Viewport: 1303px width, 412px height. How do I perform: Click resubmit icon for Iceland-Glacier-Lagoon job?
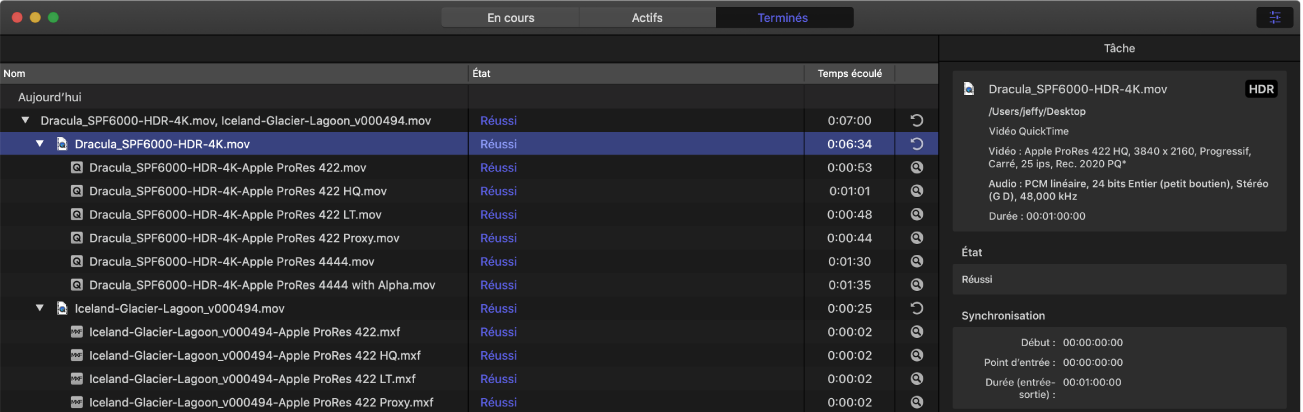tap(916, 309)
